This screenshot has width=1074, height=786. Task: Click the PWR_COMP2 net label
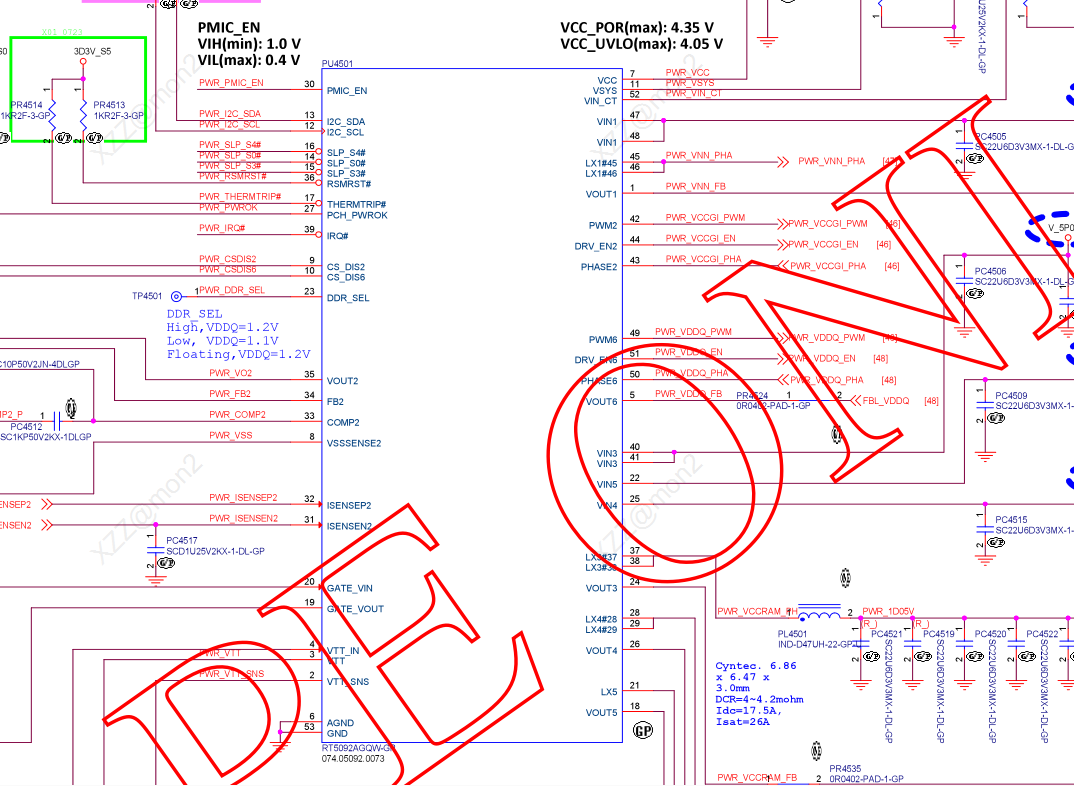pos(238,414)
